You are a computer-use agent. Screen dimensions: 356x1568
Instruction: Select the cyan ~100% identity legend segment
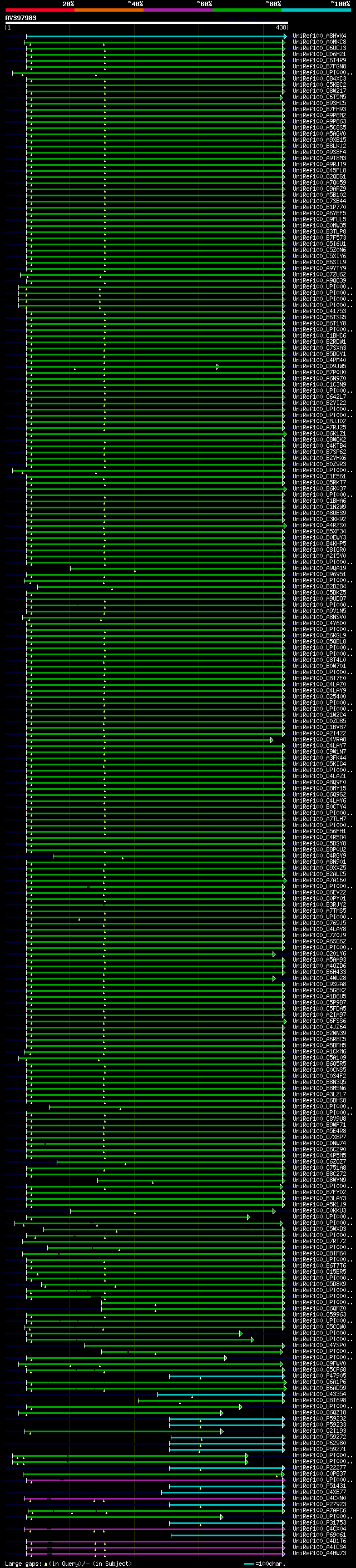(x=316, y=10)
